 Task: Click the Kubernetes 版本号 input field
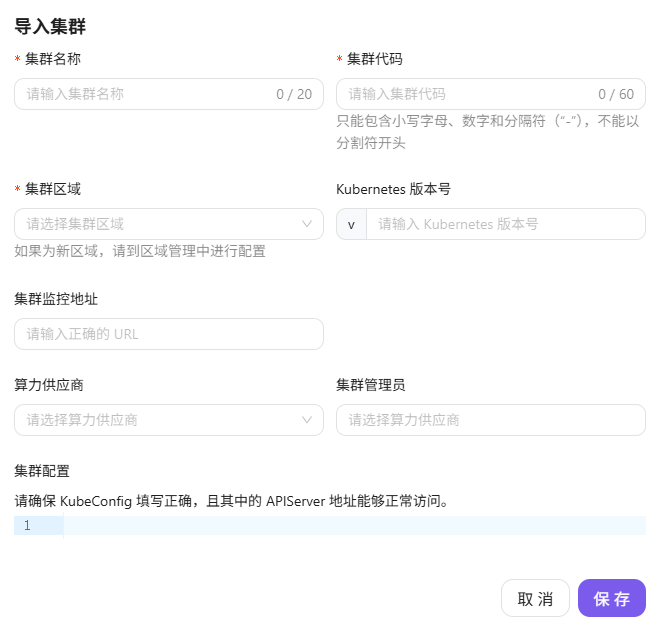click(x=505, y=224)
